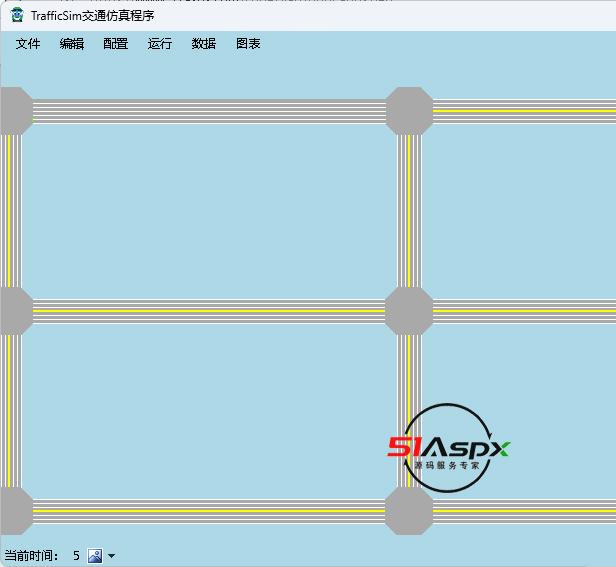Click the image icon in the status bar

[95, 555]
